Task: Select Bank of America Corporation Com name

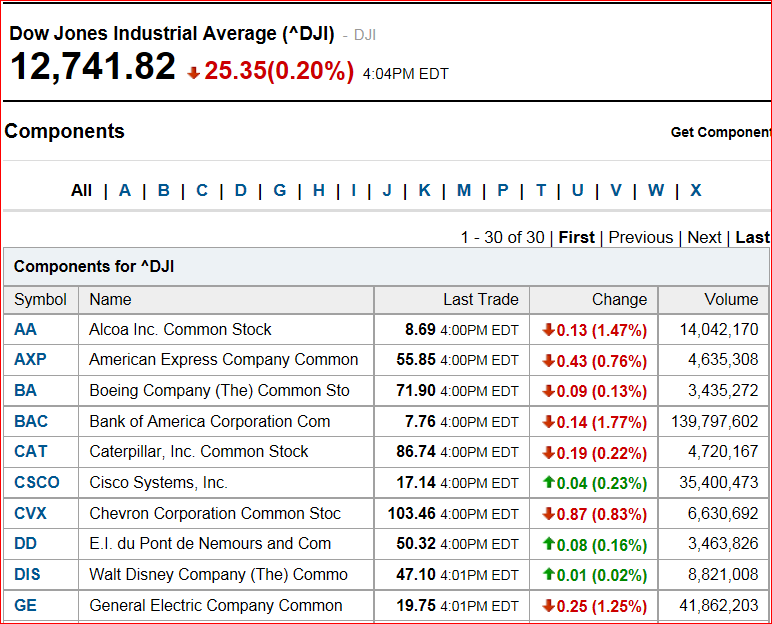Action: 210,421
